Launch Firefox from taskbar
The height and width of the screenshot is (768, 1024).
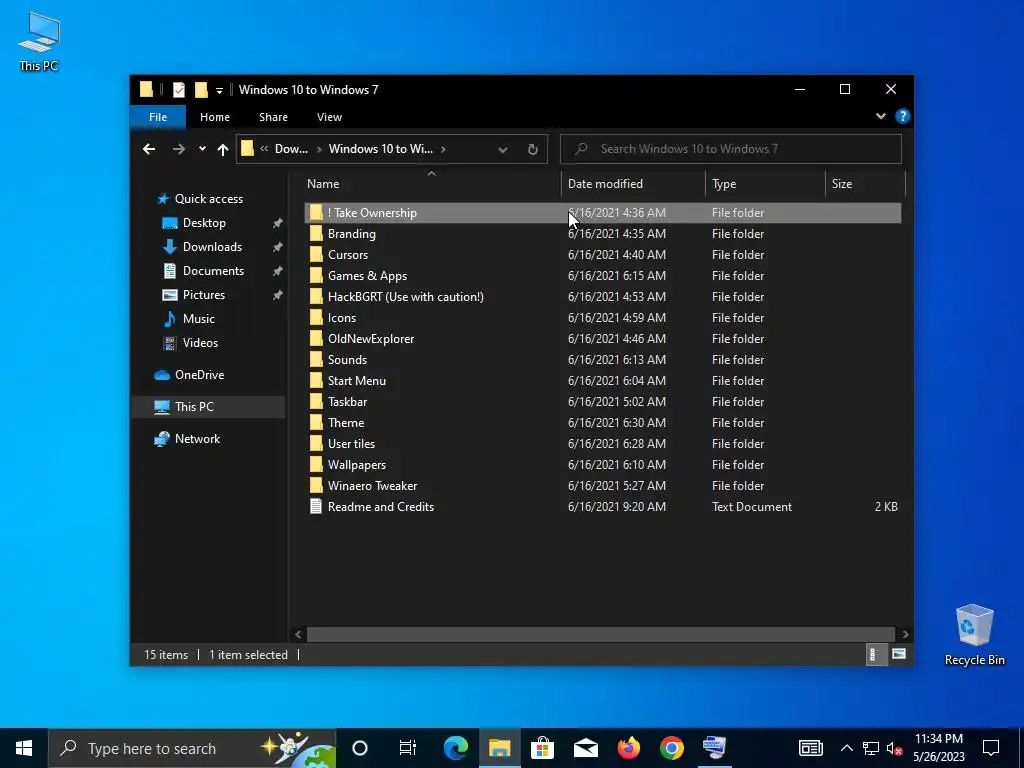tap(629, 748)
